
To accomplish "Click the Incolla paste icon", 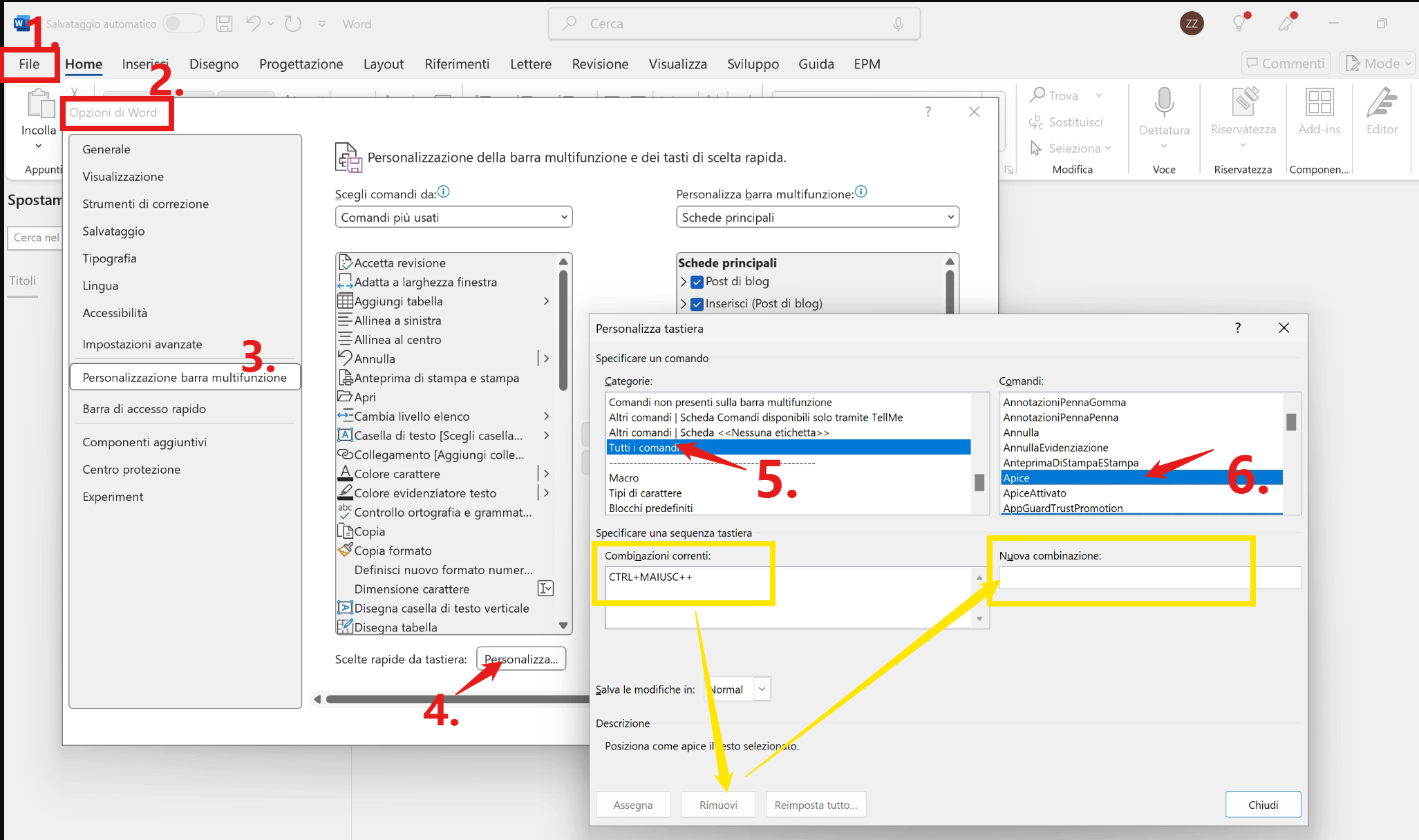I will pos(40,104).
